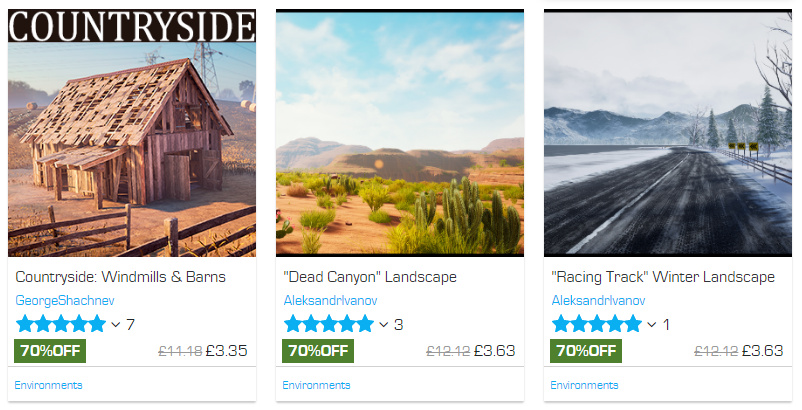The width and height of the screenshot is (802, 410).
Task: Click star rating of Racing Track Winter Landscape
Action: 597,324
